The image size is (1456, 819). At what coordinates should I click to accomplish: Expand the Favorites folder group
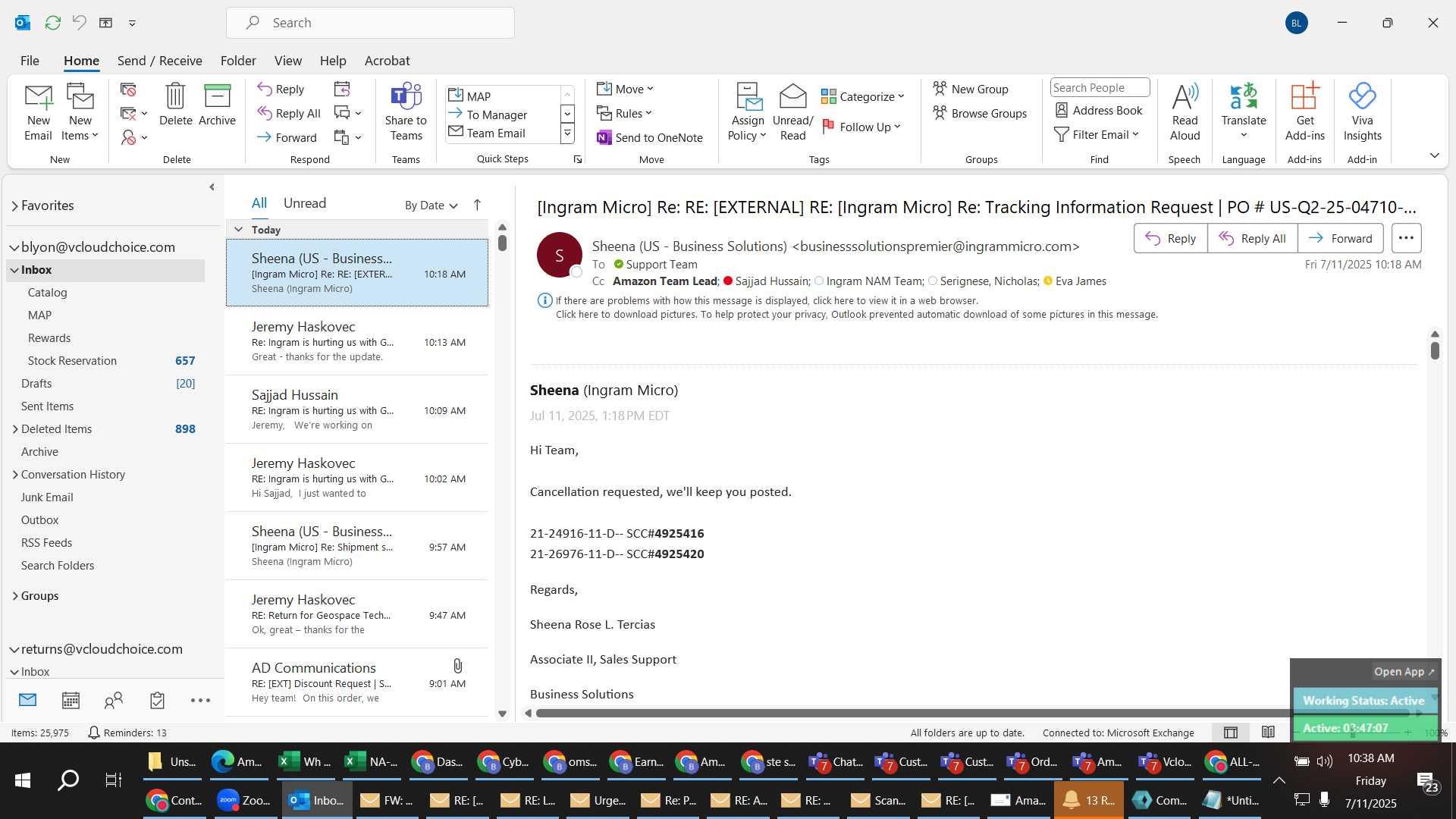[14, 206]
